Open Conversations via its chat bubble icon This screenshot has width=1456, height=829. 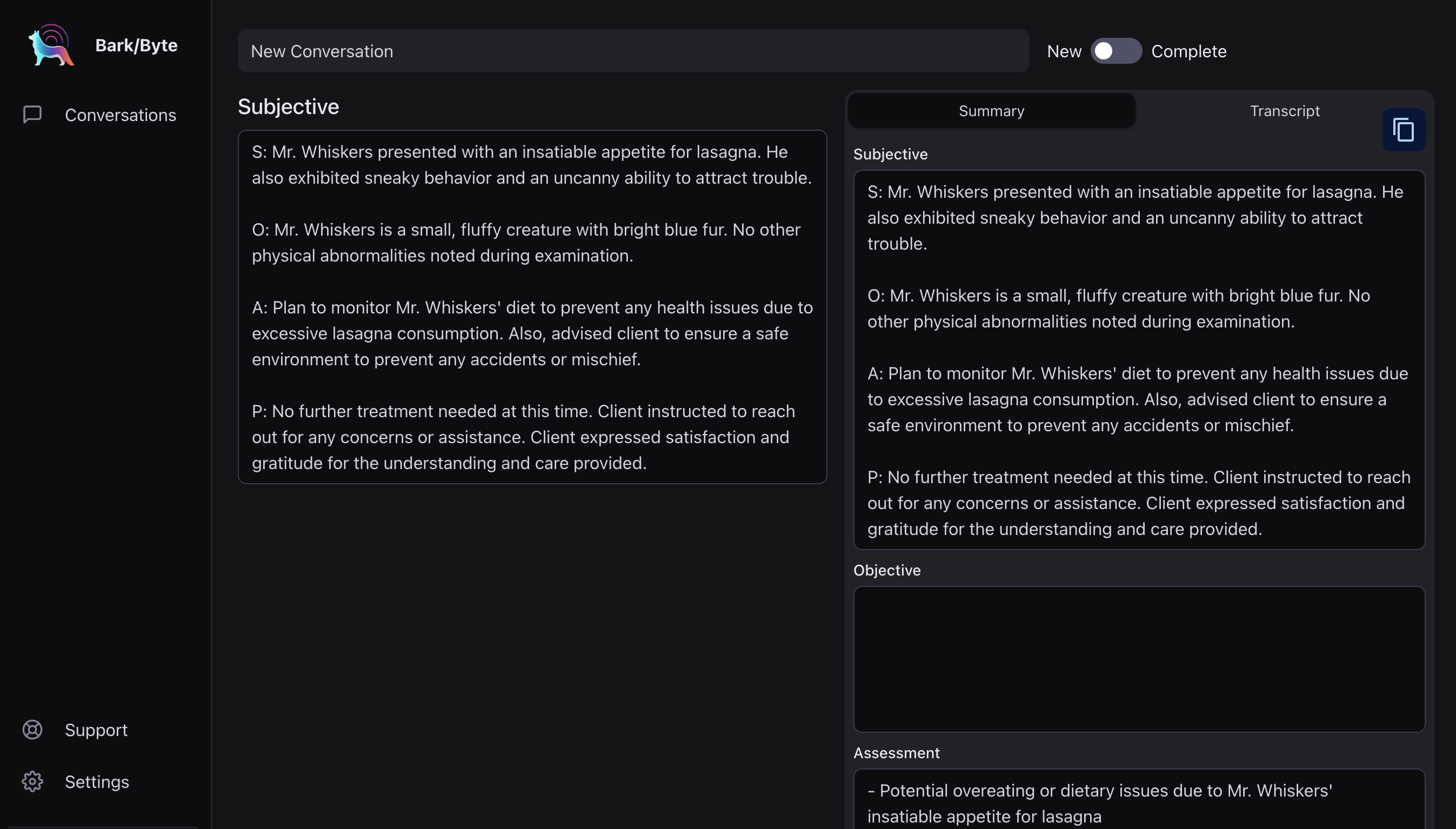tap(32, 115)
